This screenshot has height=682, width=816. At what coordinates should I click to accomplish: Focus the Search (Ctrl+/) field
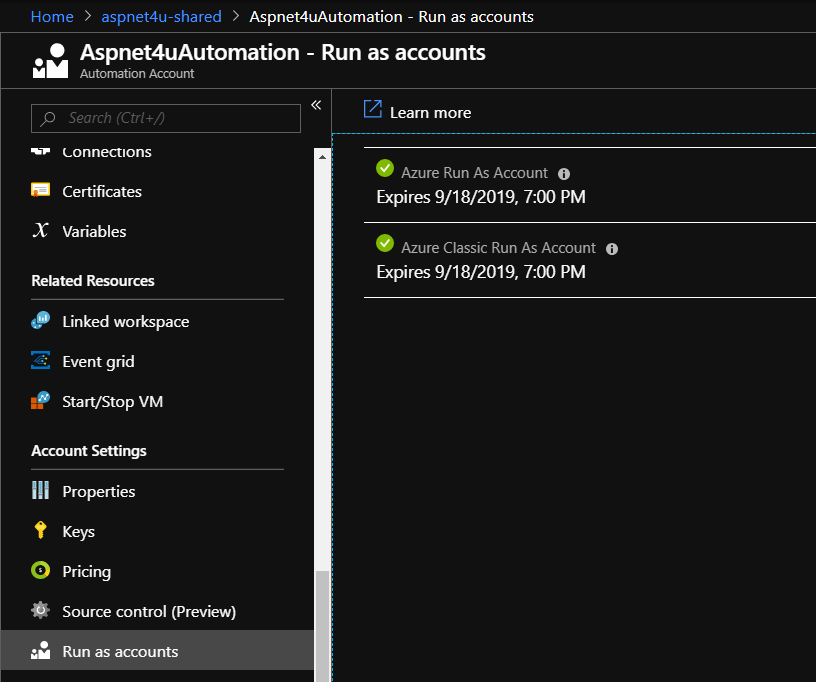click(x=166, y=119)
